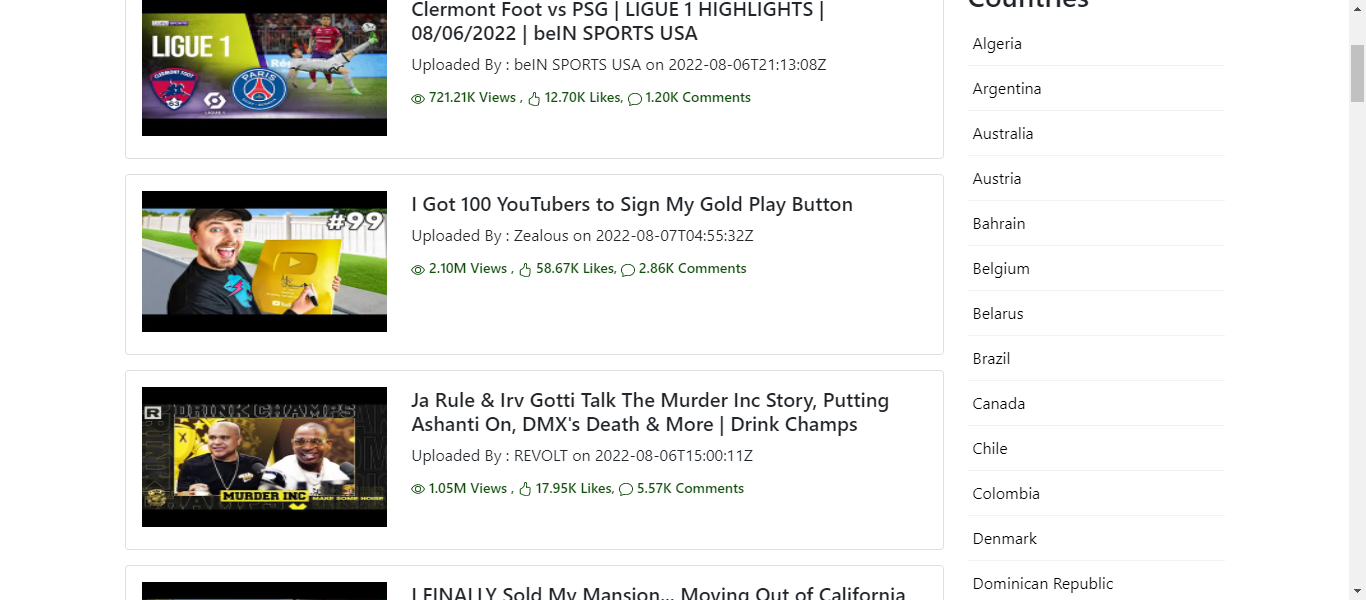This screenshot has height=600, width=1366.
Task: Open the Clermont Foot vs PSG video thumbnail
Action: click(264, 68)
